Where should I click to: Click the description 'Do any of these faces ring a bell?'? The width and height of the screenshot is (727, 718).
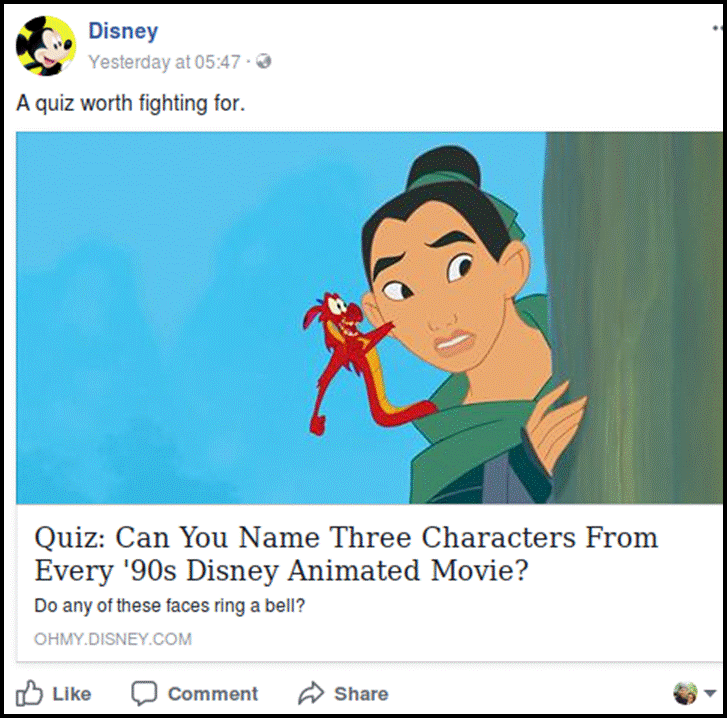point(170,605)
